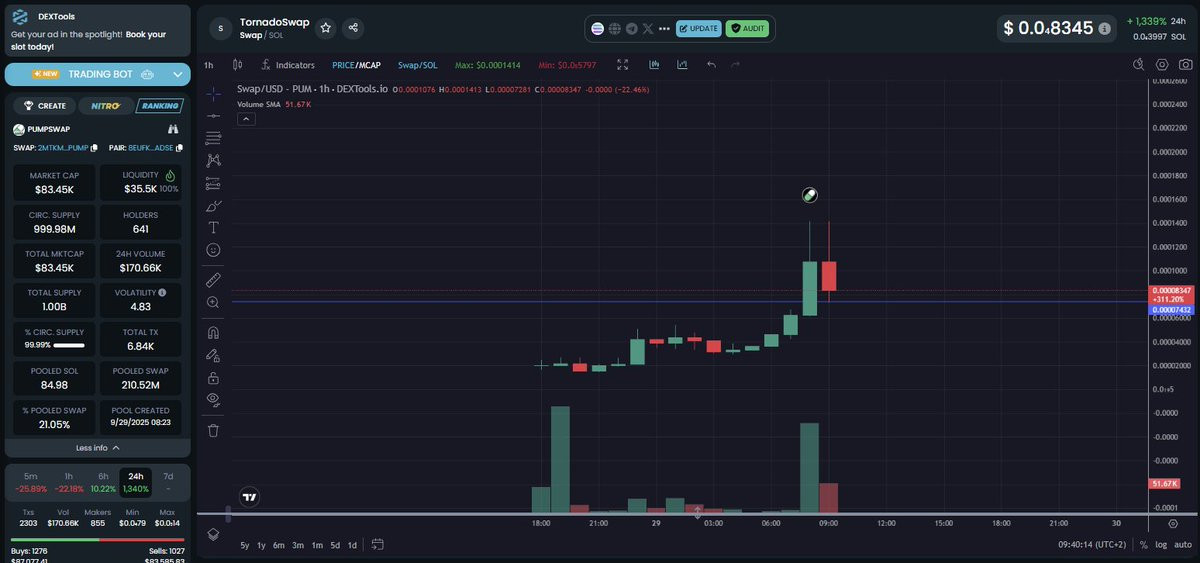Image resolution: width=1200 pixels, height=563 pixels.
Task: Open the token website globe icon
Action: pyautogui.click(x=615, y=29)
